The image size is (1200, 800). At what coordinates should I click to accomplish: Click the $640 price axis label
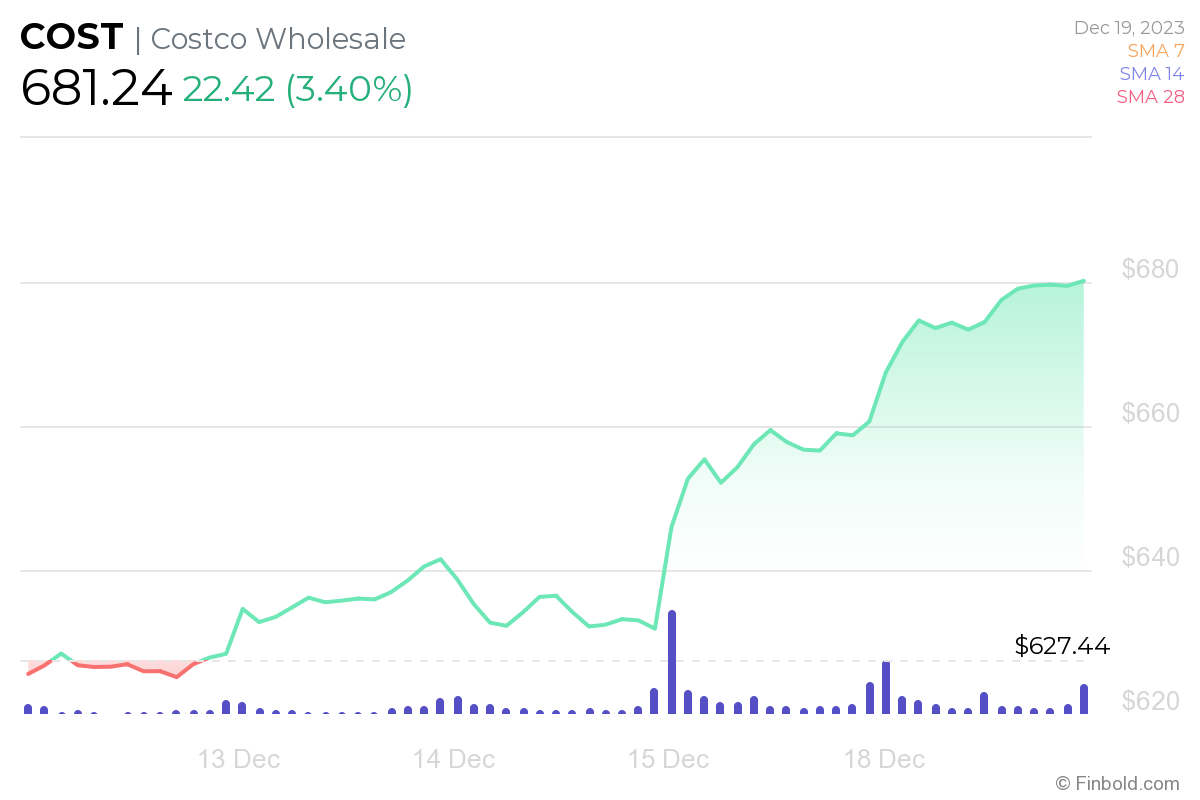[1149, 557]
